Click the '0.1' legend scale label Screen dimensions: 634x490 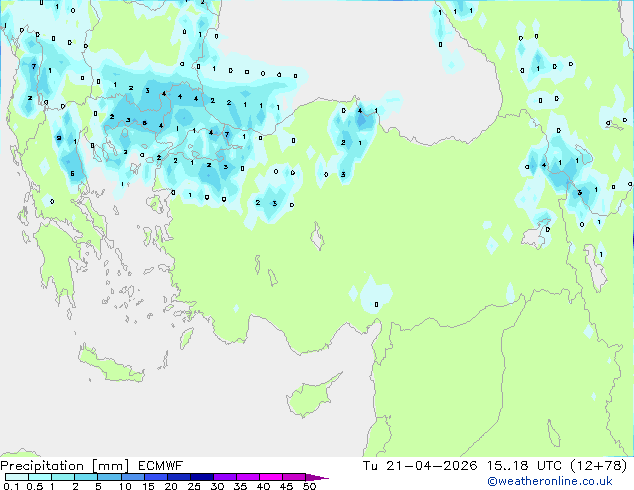[x=11, y=486]
